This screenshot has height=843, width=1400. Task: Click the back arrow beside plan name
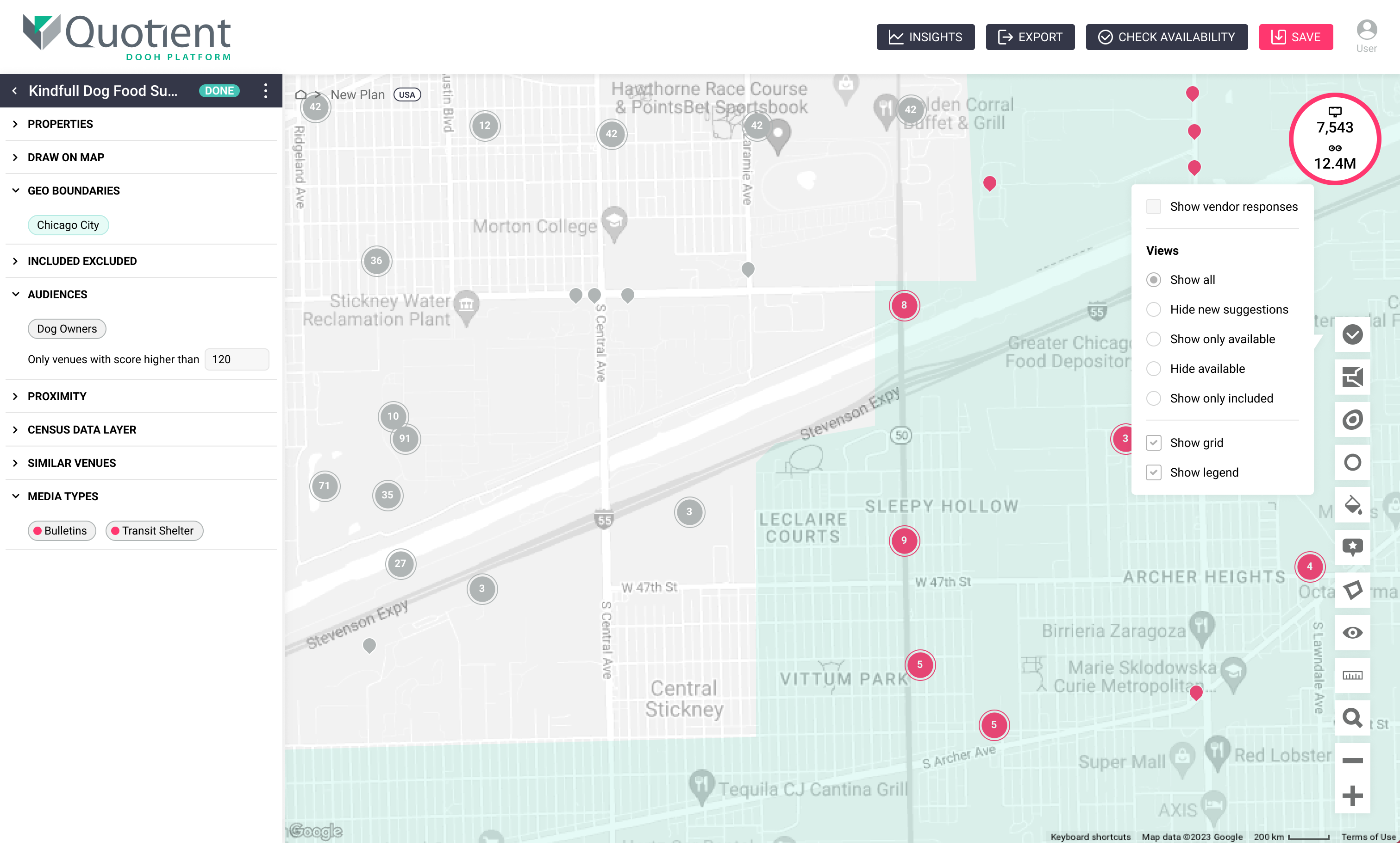[15, 91]
